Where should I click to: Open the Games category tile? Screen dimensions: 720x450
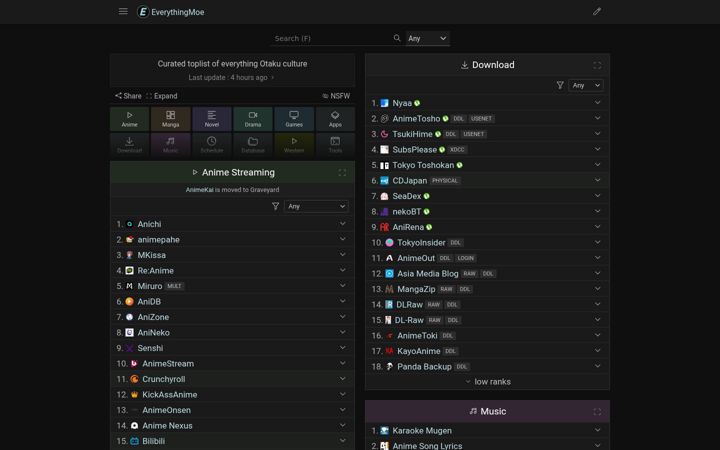click(294, 119)
